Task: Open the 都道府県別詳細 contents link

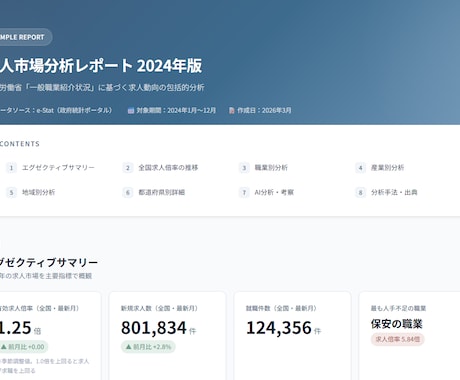Action: tap(161, 192)
